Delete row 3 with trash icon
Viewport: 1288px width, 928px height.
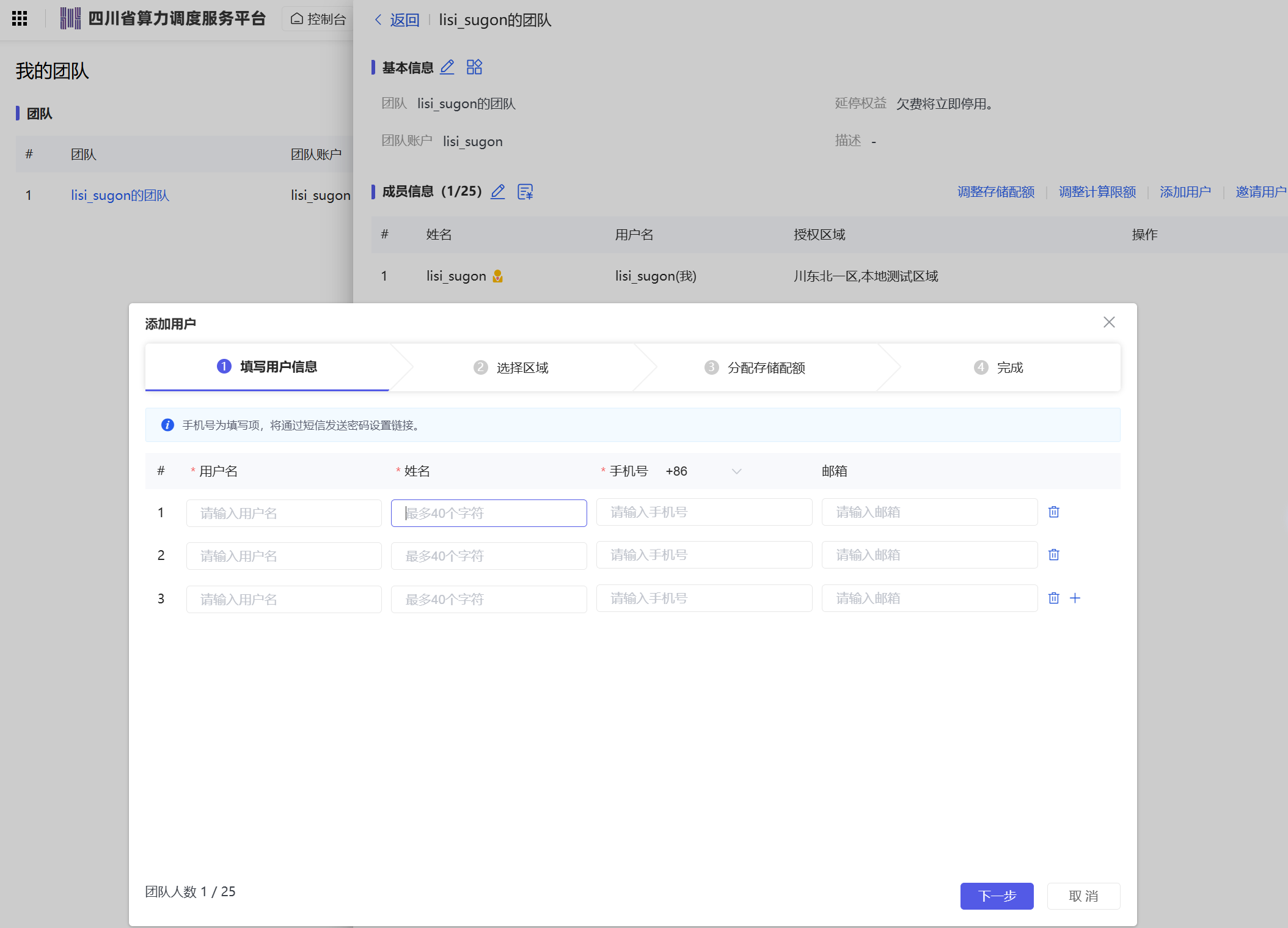(x=1054, y=598)
